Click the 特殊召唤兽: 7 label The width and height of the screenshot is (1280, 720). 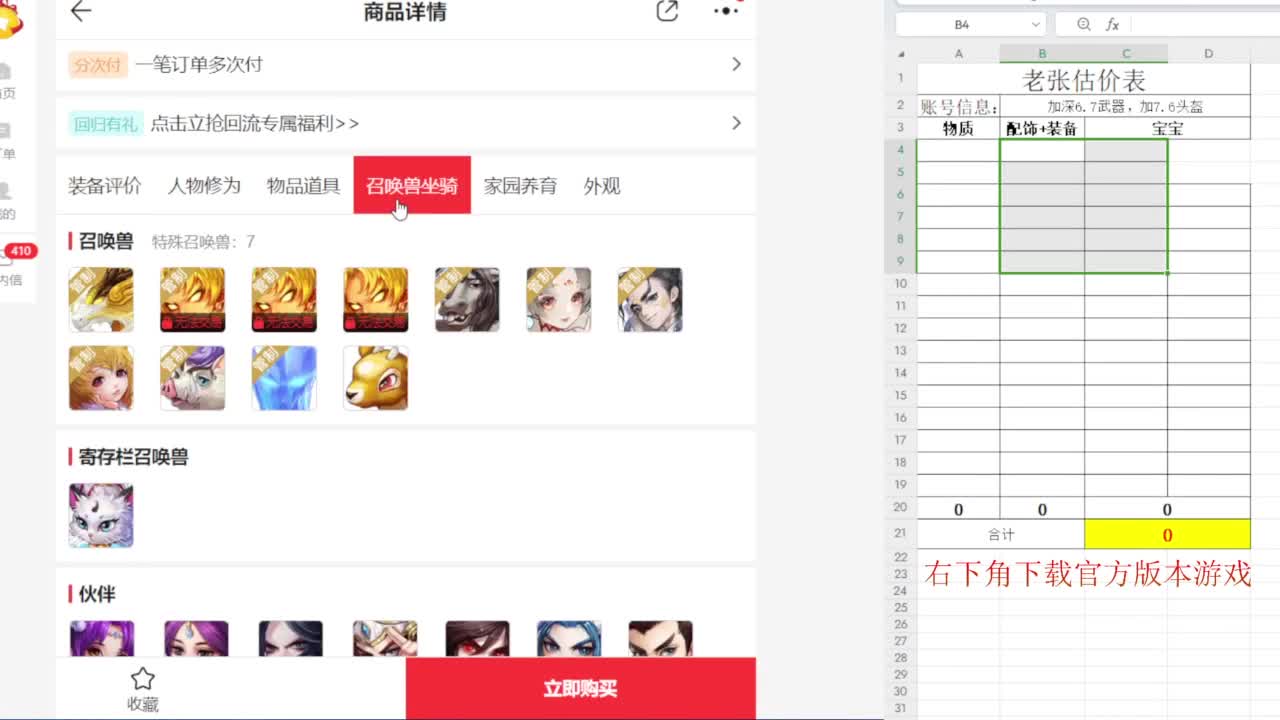[203, 242]
